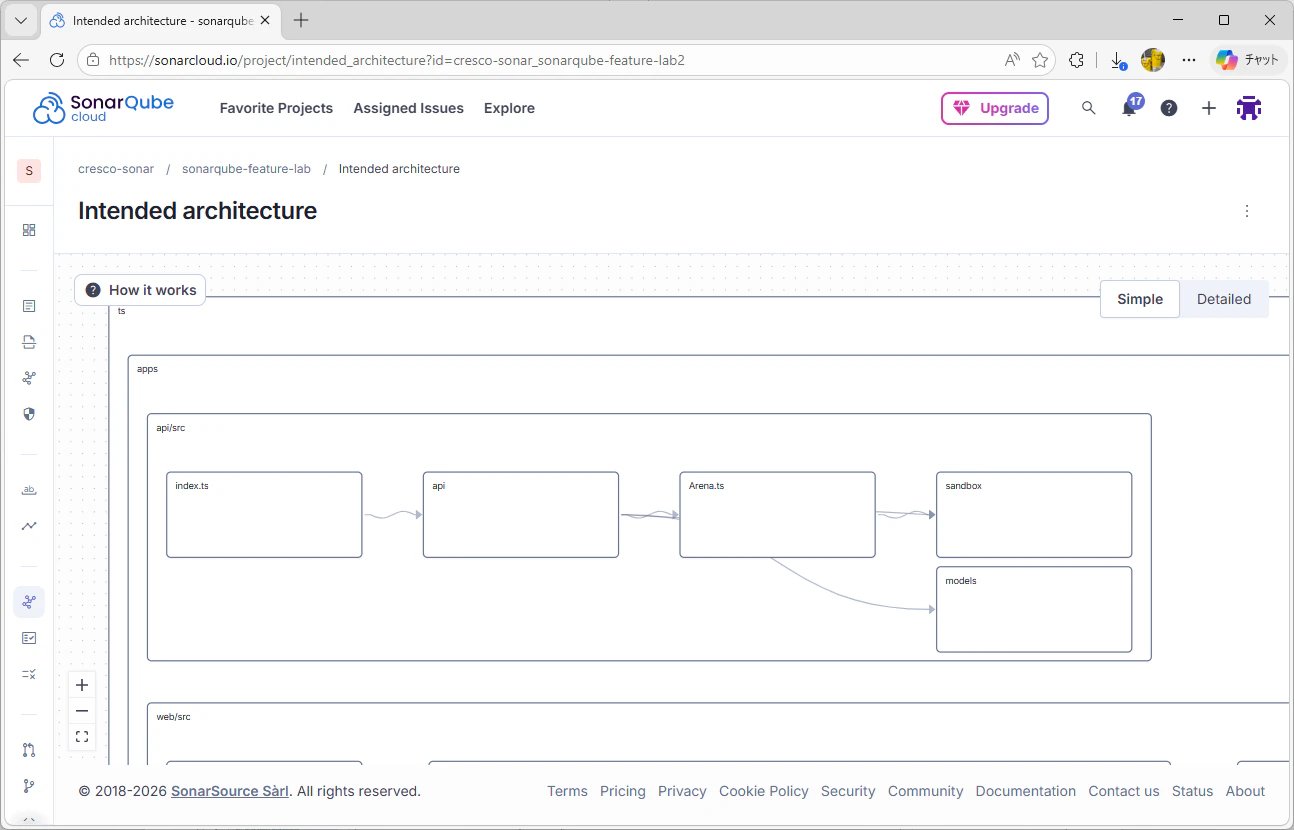Click the checklist icon below the highlighted architecture icon
Screen dimensions: 1294x830
[29, 638]
